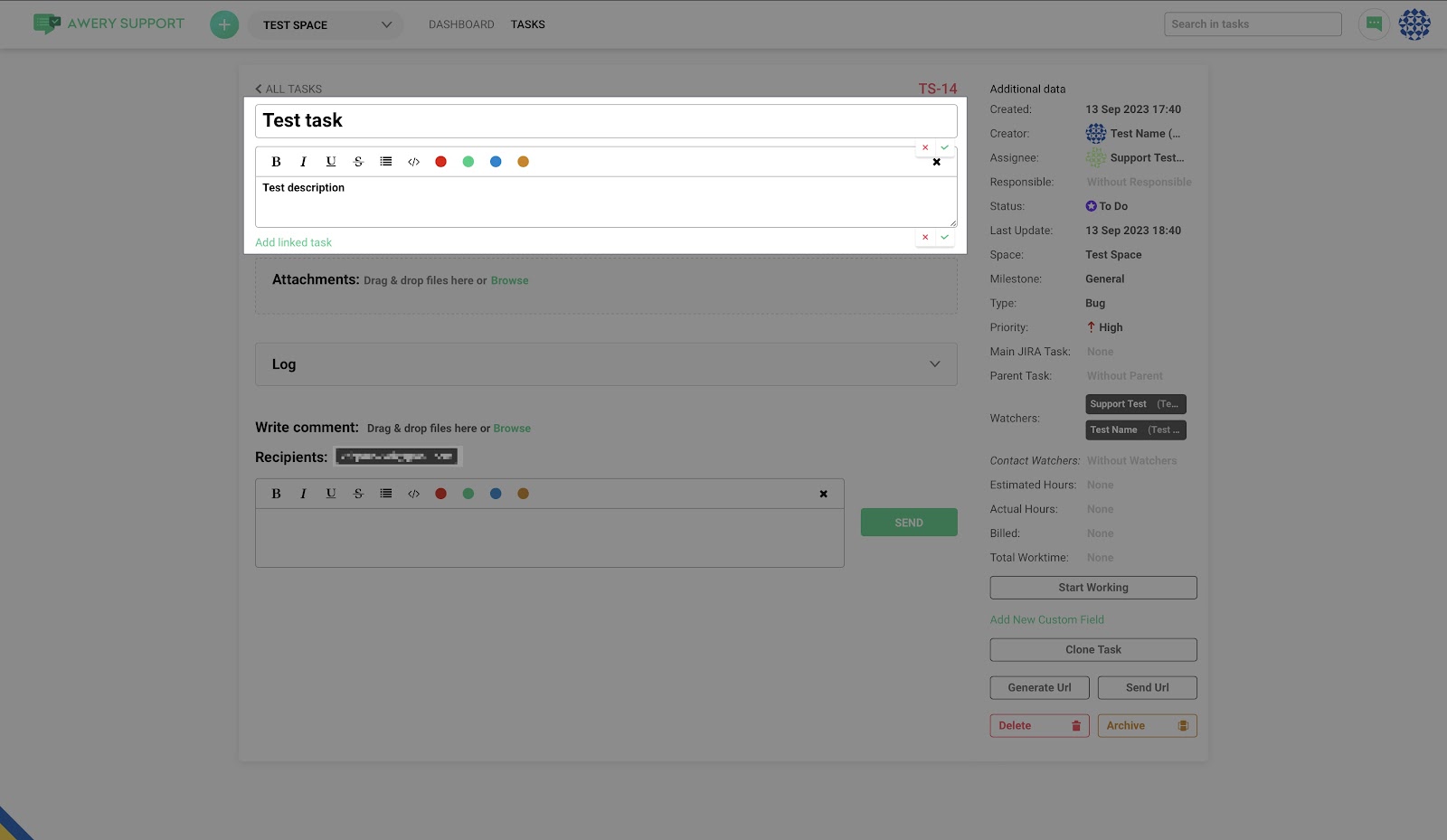Confirm the task title edit with checkmark
Screen dimensions: 1447x840
click(944, 147)
